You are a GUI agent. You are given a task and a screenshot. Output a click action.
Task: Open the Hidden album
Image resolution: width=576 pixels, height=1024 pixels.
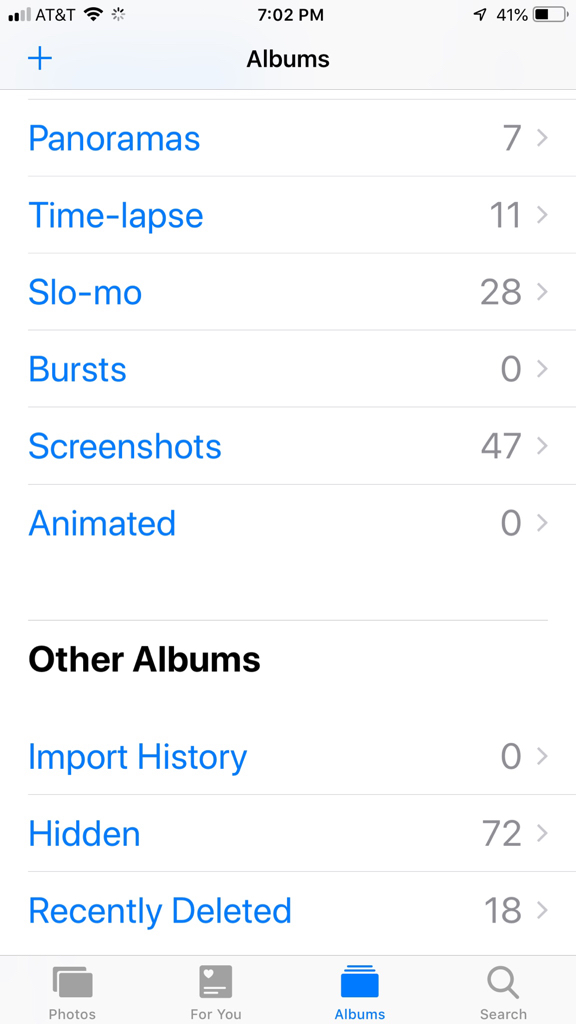coord(288,833)
